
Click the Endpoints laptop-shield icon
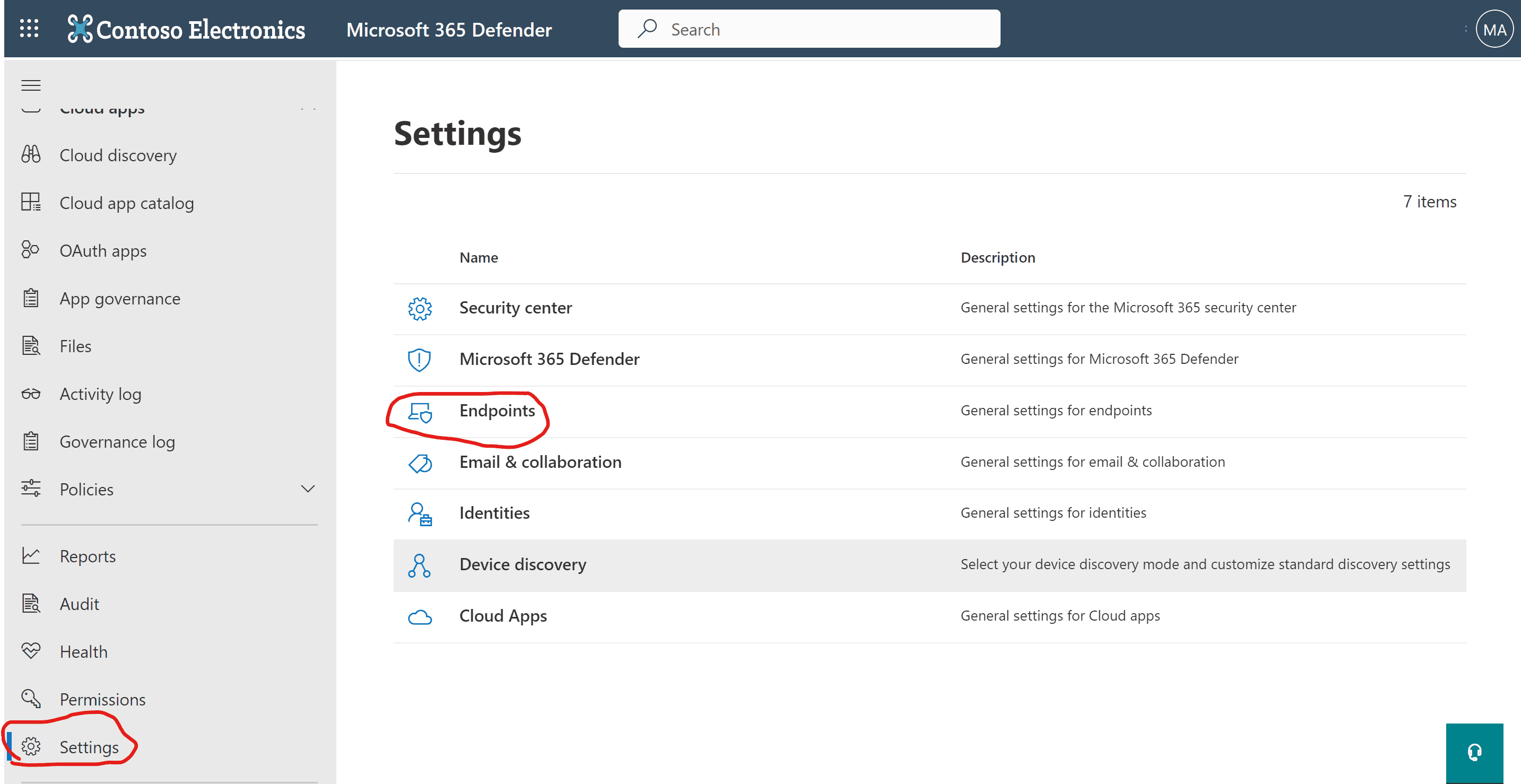(419, 413)
